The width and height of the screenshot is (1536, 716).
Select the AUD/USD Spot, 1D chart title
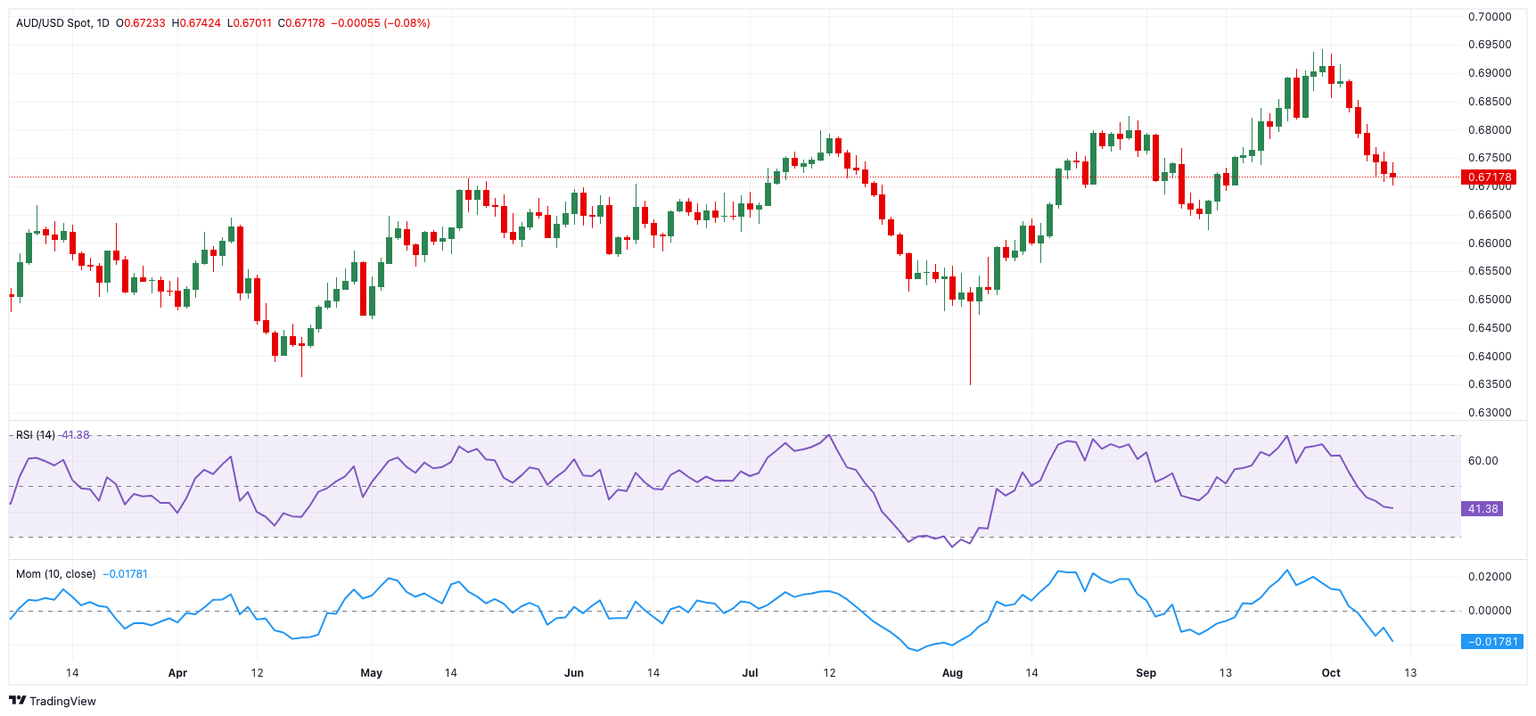pyautogui.click(x=62, y=23)
